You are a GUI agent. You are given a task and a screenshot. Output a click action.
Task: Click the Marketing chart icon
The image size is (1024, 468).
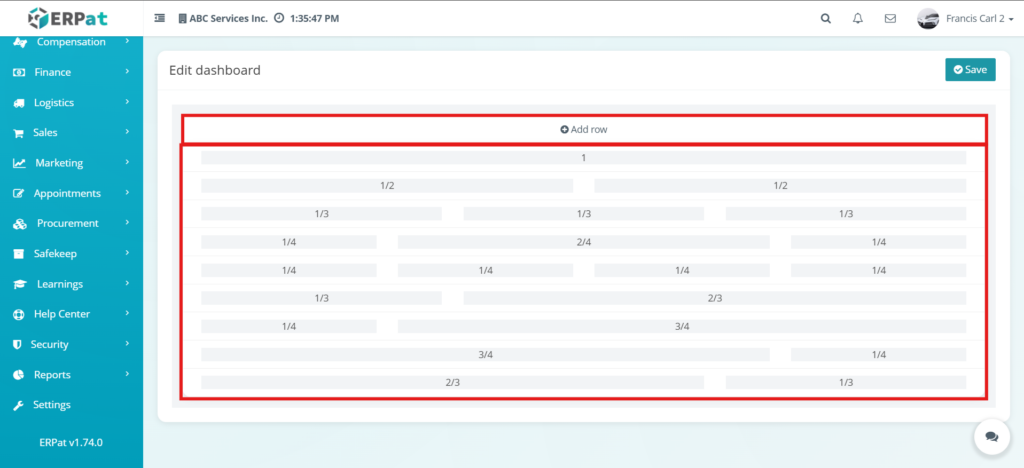pyautogui.click(x=20, y=163)
